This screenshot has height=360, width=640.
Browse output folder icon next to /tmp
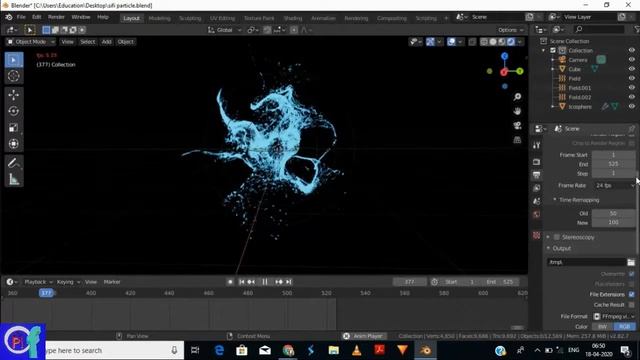(631, 262)
